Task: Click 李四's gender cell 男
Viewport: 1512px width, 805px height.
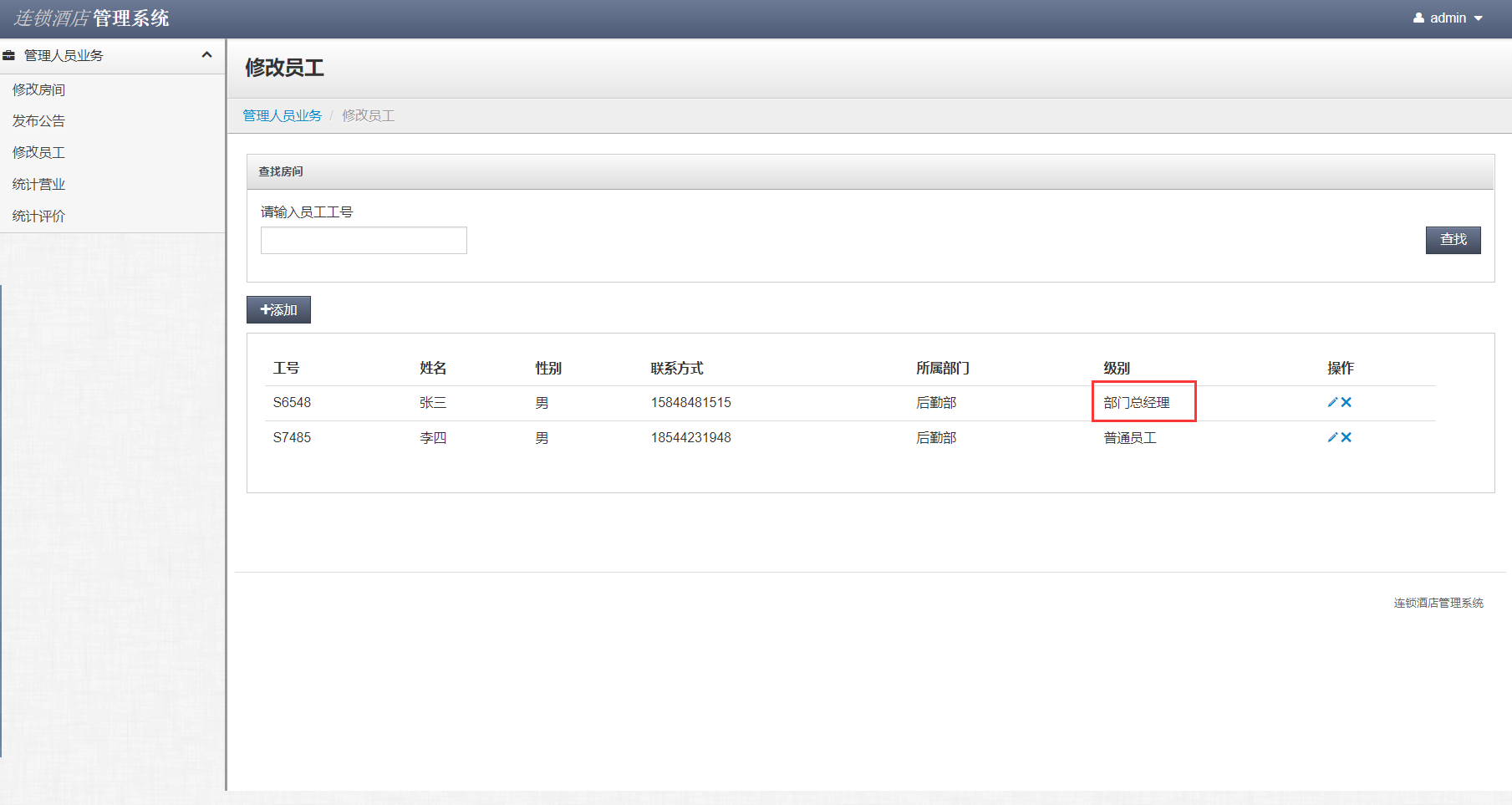Action: coord(542,438)
